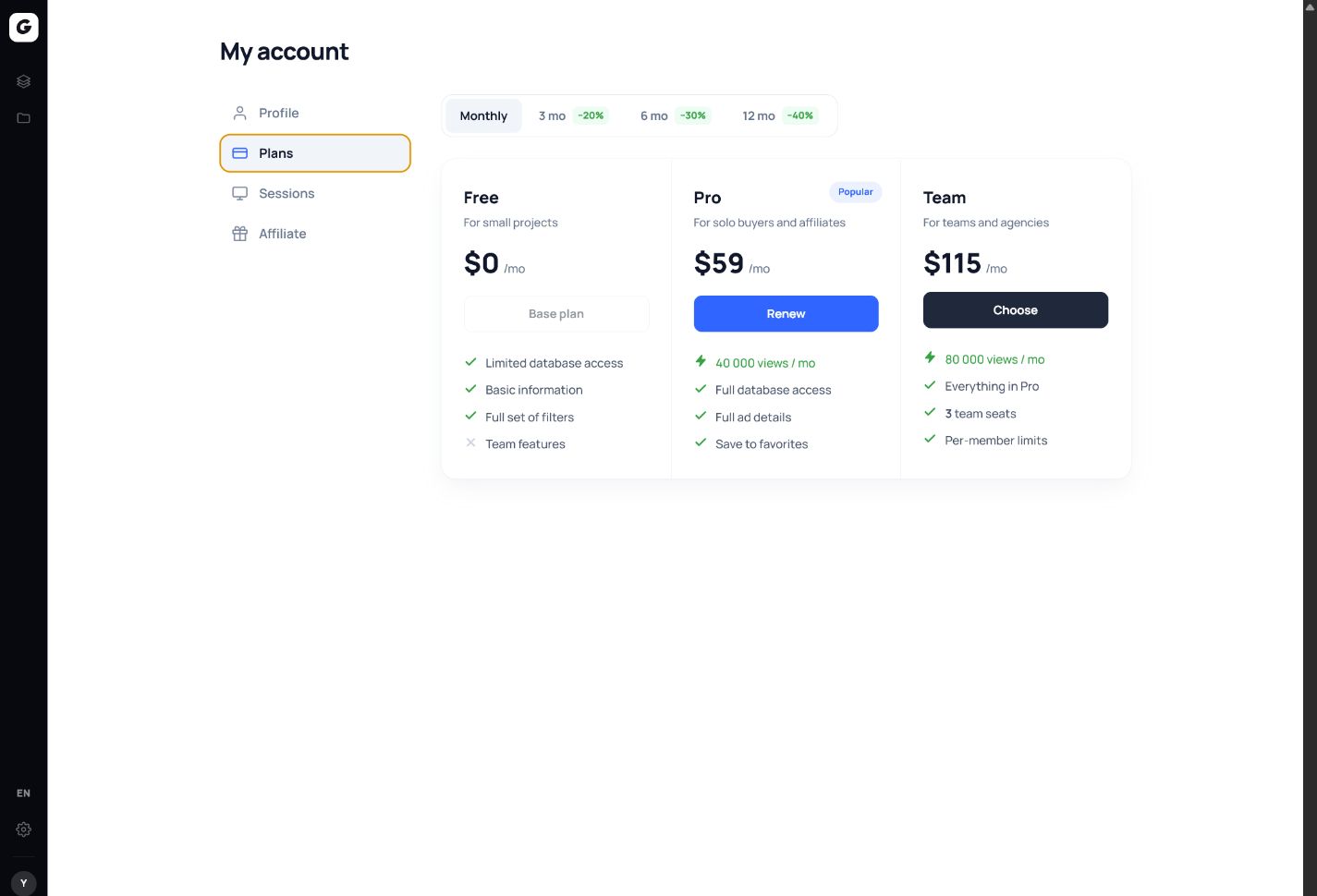The width and height of the screenshot is (1317, 896).
Task: Select the 6 mo billing tab
Action: 675,115
